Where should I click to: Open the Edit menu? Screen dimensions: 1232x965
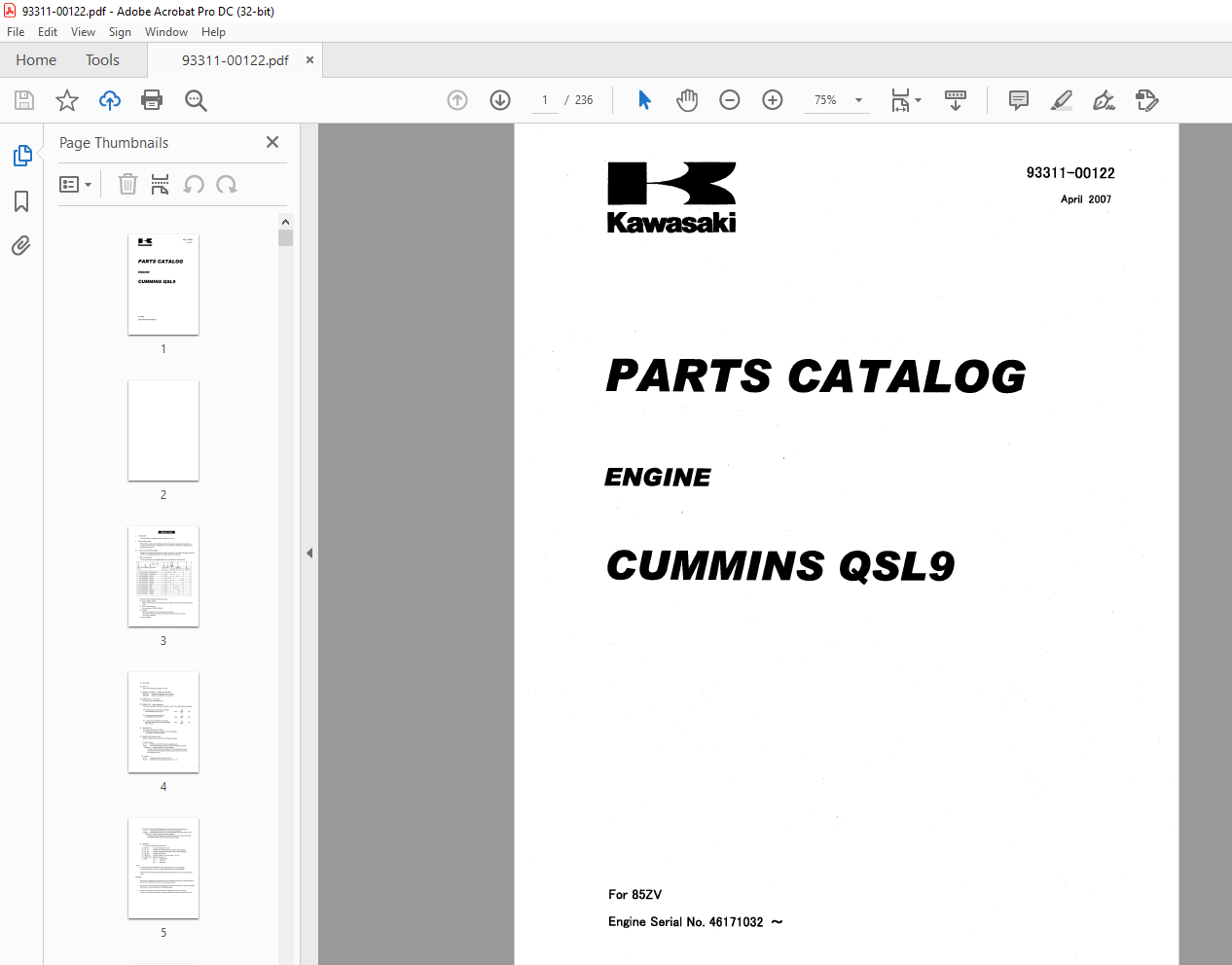click(x=48, y=32)
